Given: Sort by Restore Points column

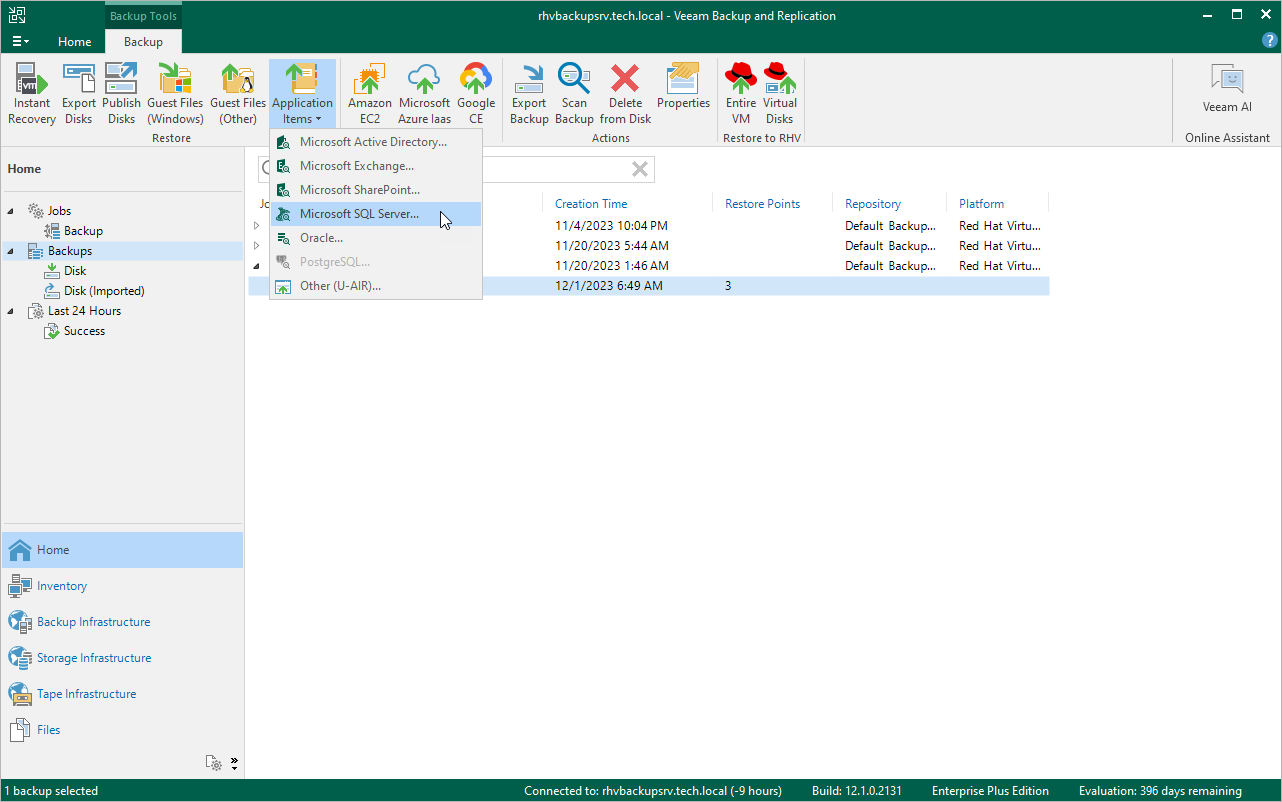Looking at the screenshot, I should (762, 204).
